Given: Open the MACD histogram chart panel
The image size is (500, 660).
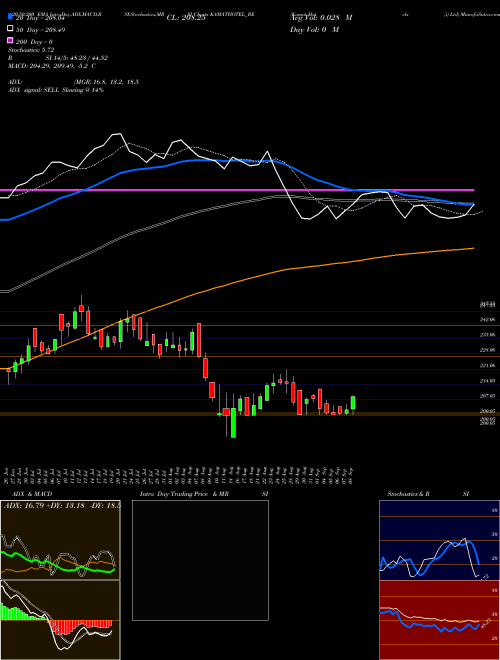Looking at the screenshot, I should click(x=60, y=620).
